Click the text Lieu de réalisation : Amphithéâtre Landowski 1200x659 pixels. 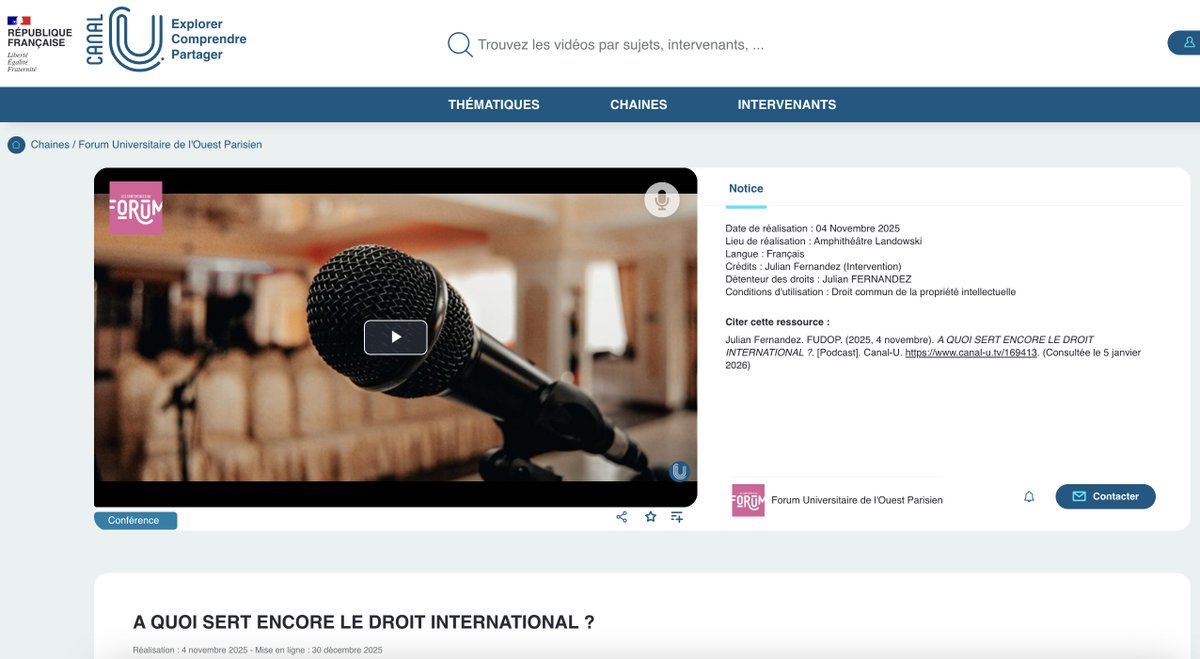coord(823,241)
